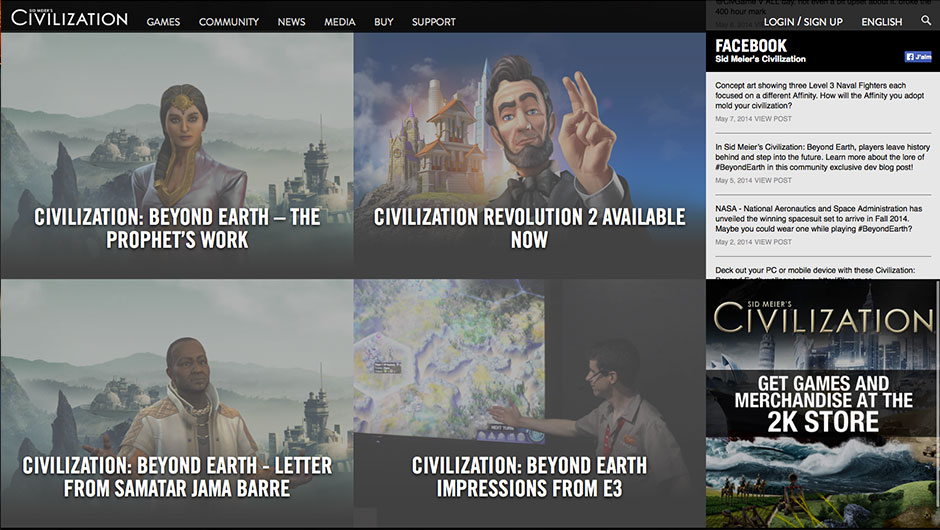This screenshot has height=530, width=940.
Task: Click Sid Meier's Civilization Facebook page name
Action: tap(760, 59)
